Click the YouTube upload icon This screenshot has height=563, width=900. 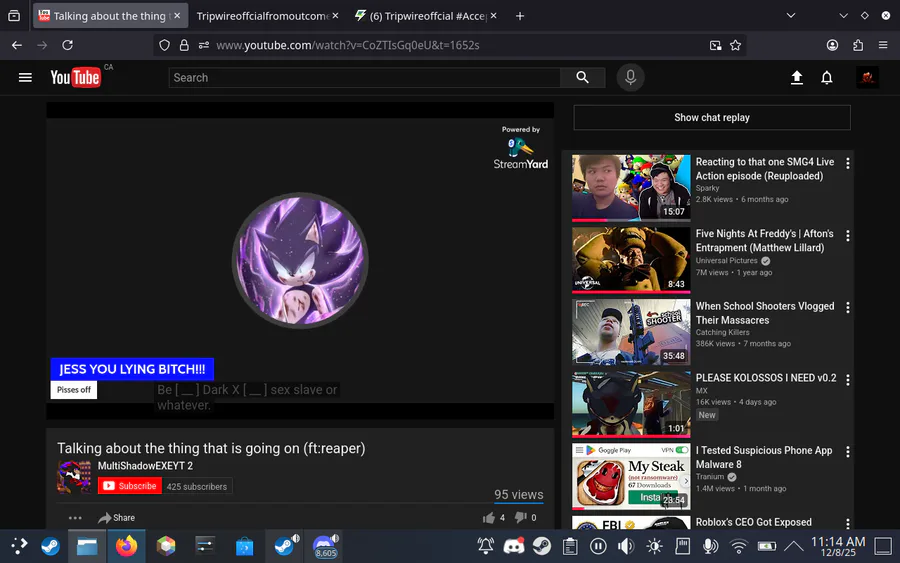click(x=797, y=77)
